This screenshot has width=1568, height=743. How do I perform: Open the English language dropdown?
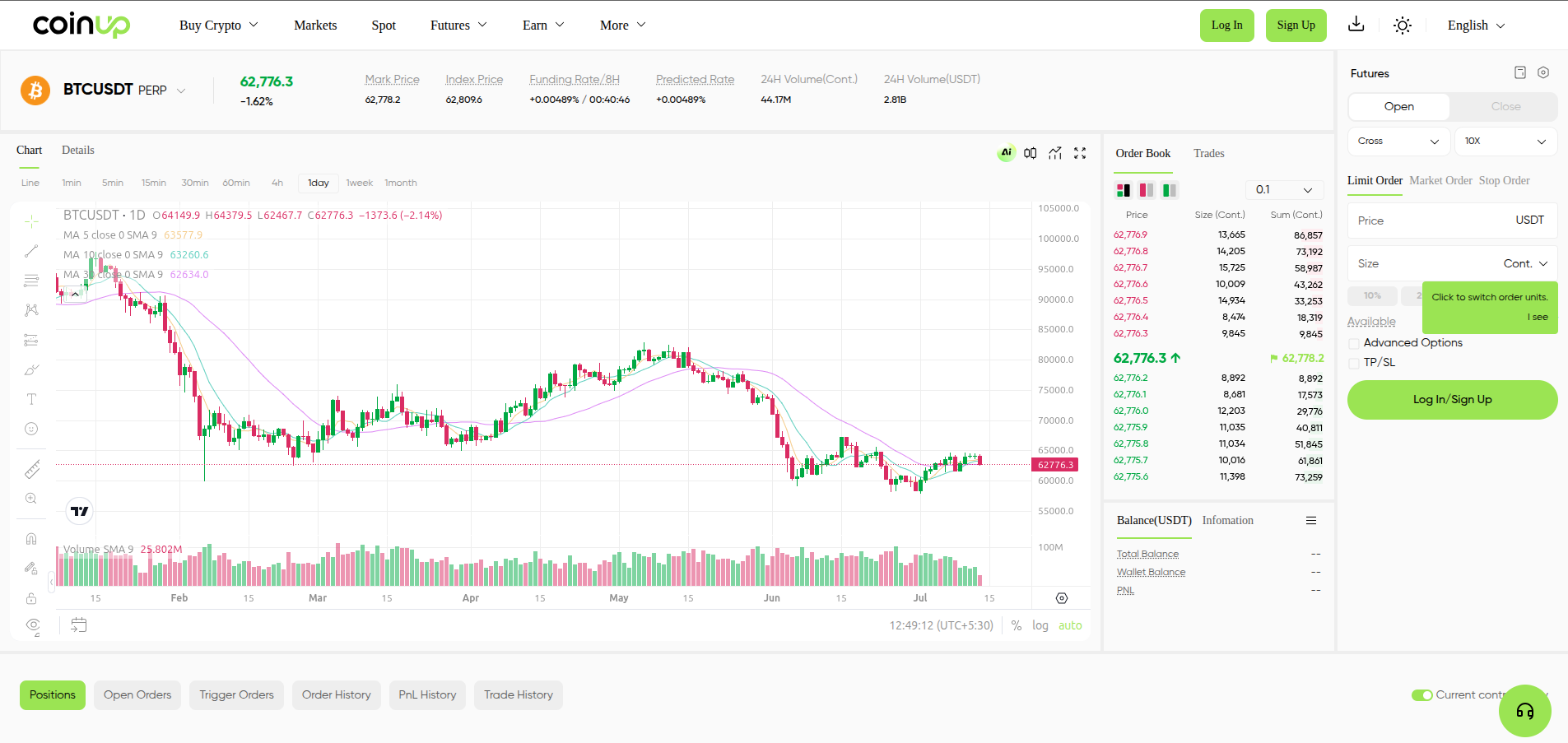[1477, 26]
